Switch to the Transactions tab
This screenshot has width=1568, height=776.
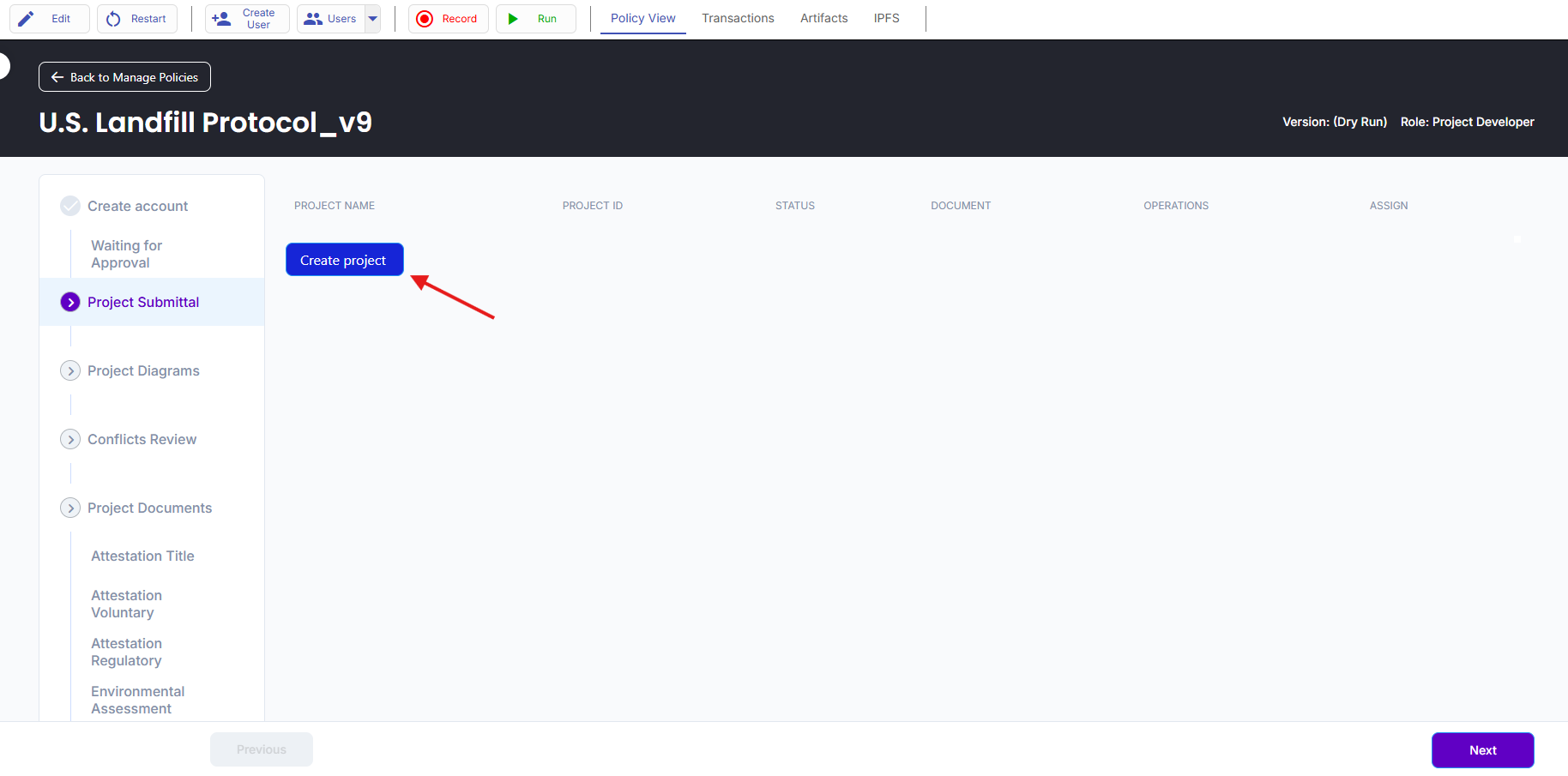tap(738, 18)
